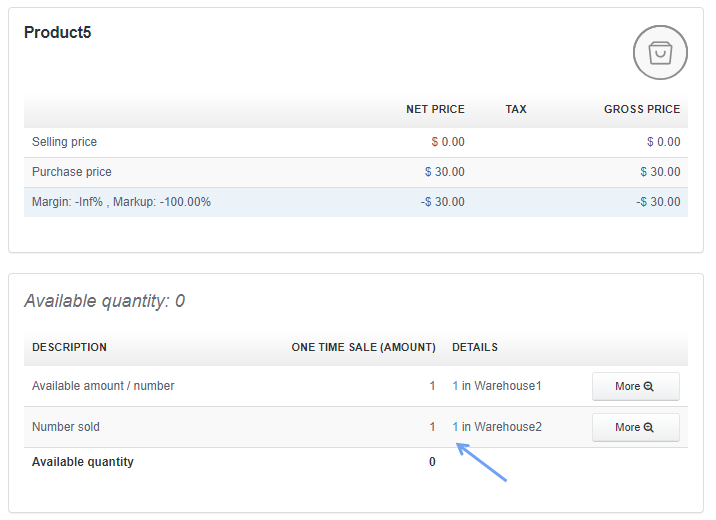Click magnifier icon in Warehouse1 More button
This screenshot has width=716, height=520.
pyautogui.click(x=649, y=386)
